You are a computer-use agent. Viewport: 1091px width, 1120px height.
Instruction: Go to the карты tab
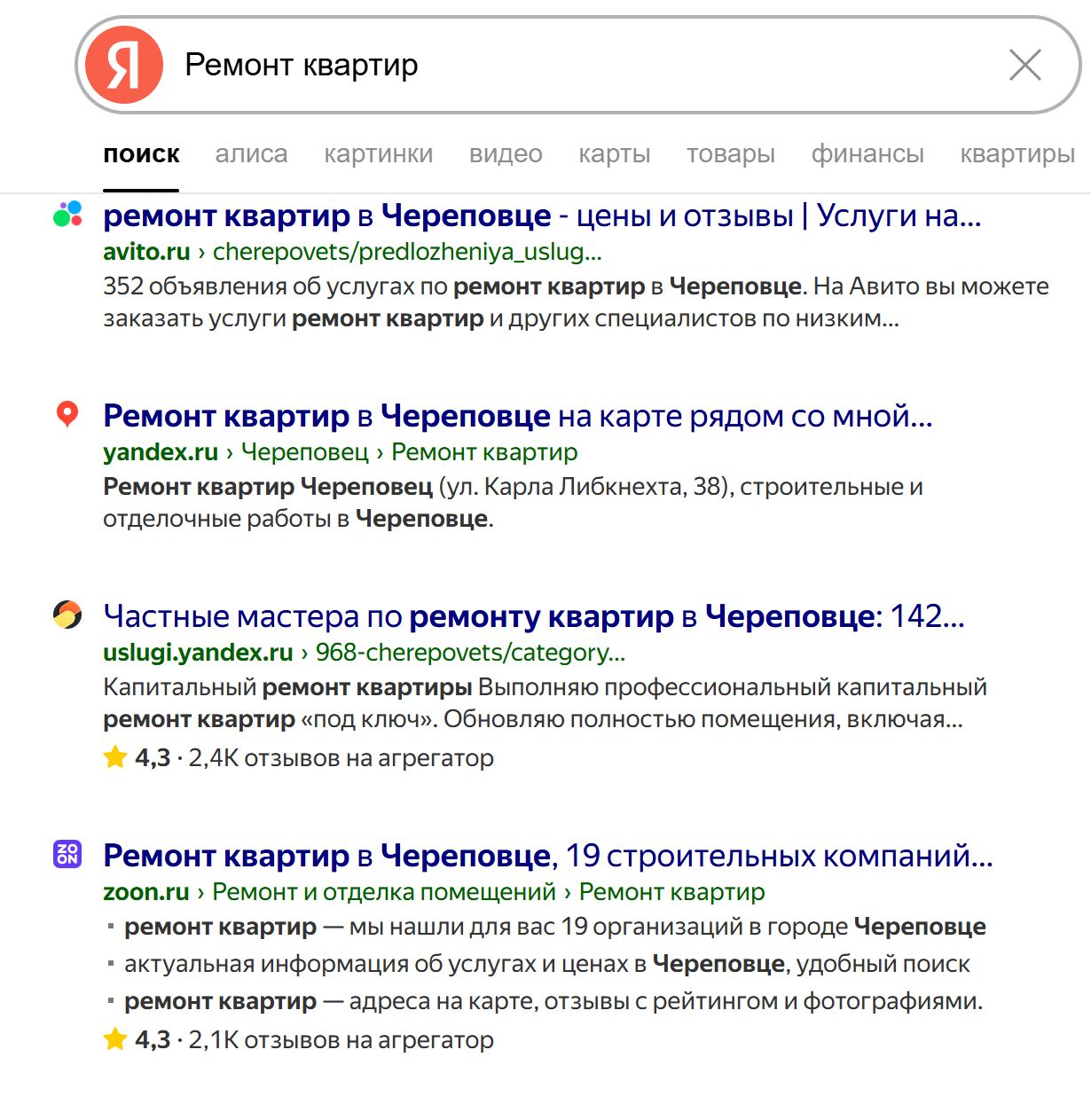pyautogui.click(x=614, y=154)
